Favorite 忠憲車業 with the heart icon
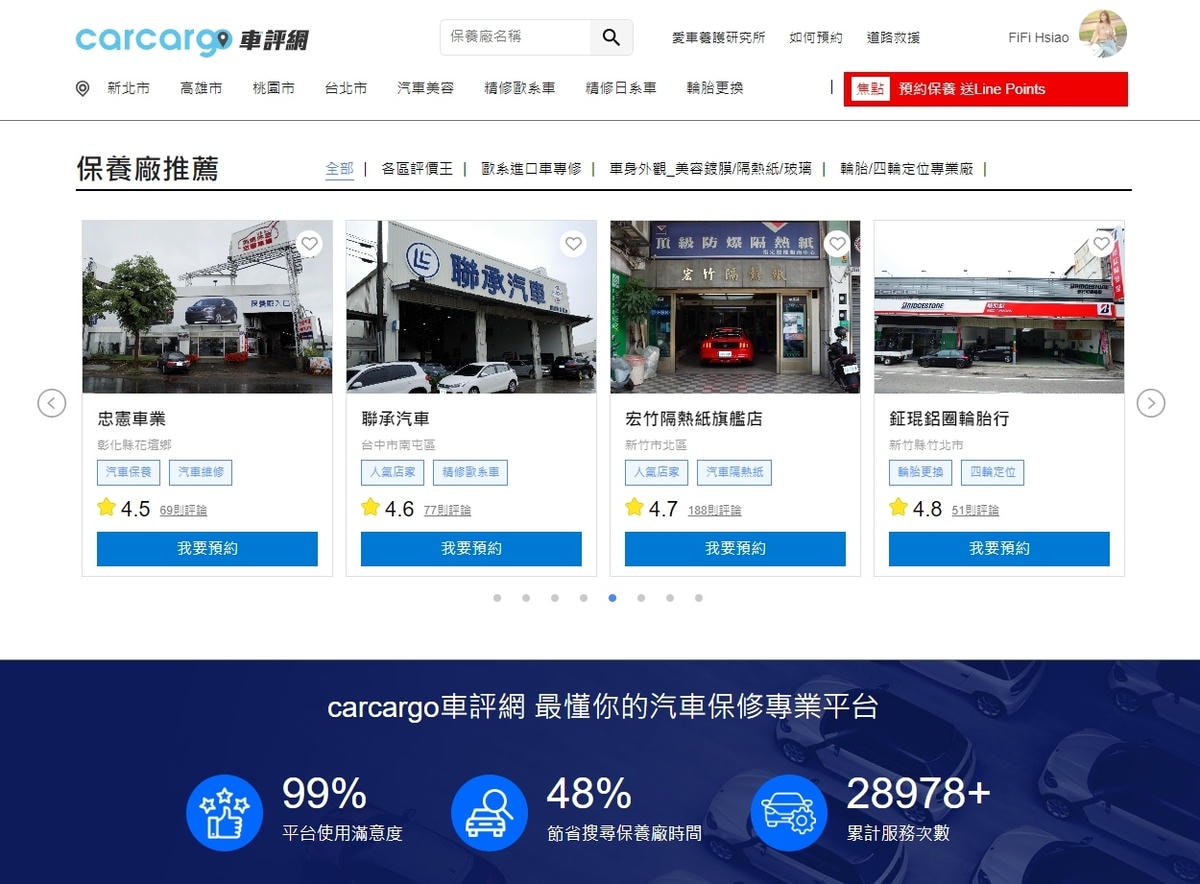 309,244
